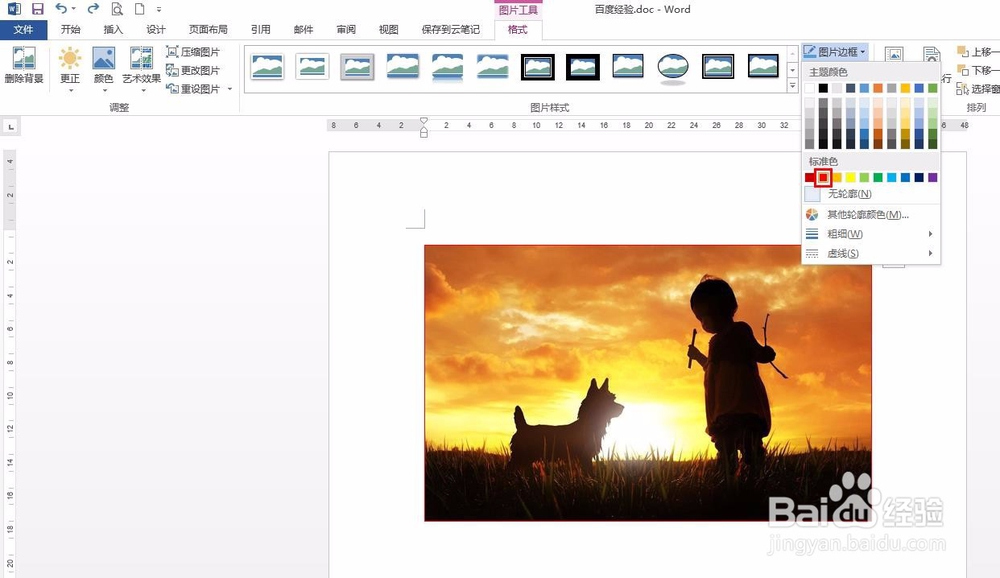Pick gold theme color swatch in top row
1000x578 pixels.
(905, 88)
